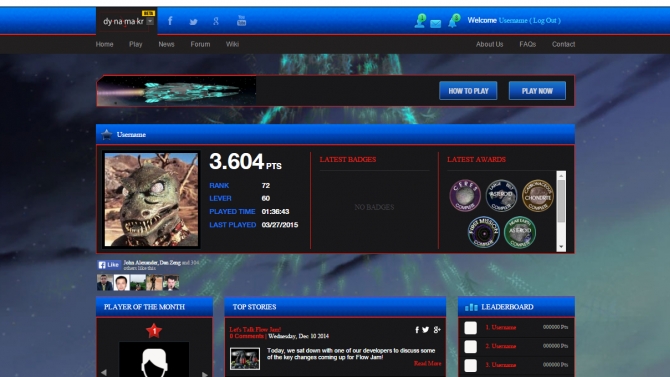670x377 pixels.
Task: Click the last friend photo under Like
Action: [171, 283]
